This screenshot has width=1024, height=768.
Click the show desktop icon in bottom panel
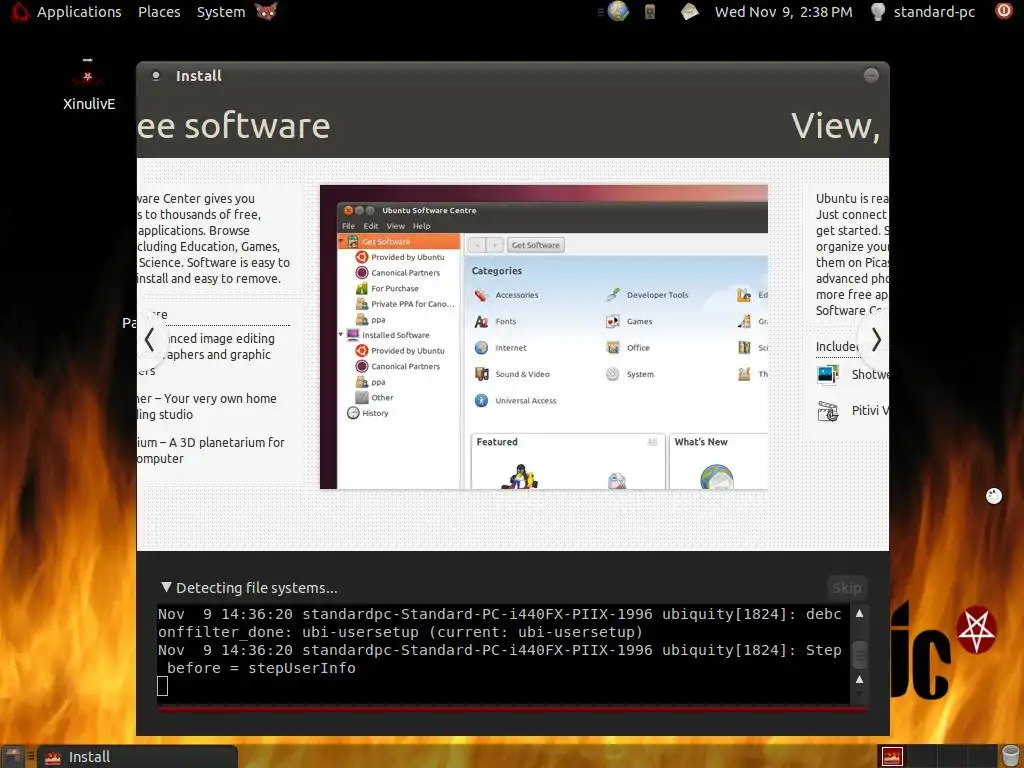[13, 756]
